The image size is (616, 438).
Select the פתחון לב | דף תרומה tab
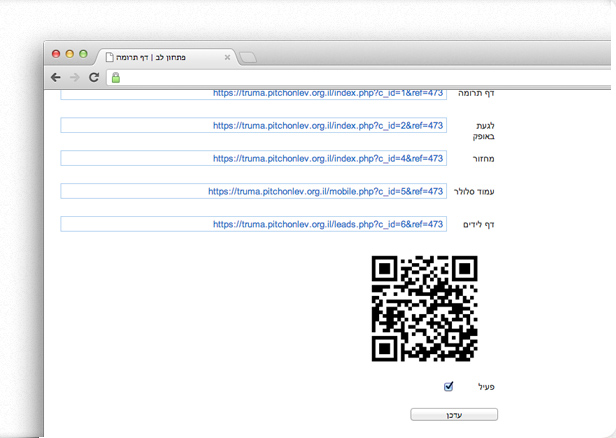coord(166,57)
